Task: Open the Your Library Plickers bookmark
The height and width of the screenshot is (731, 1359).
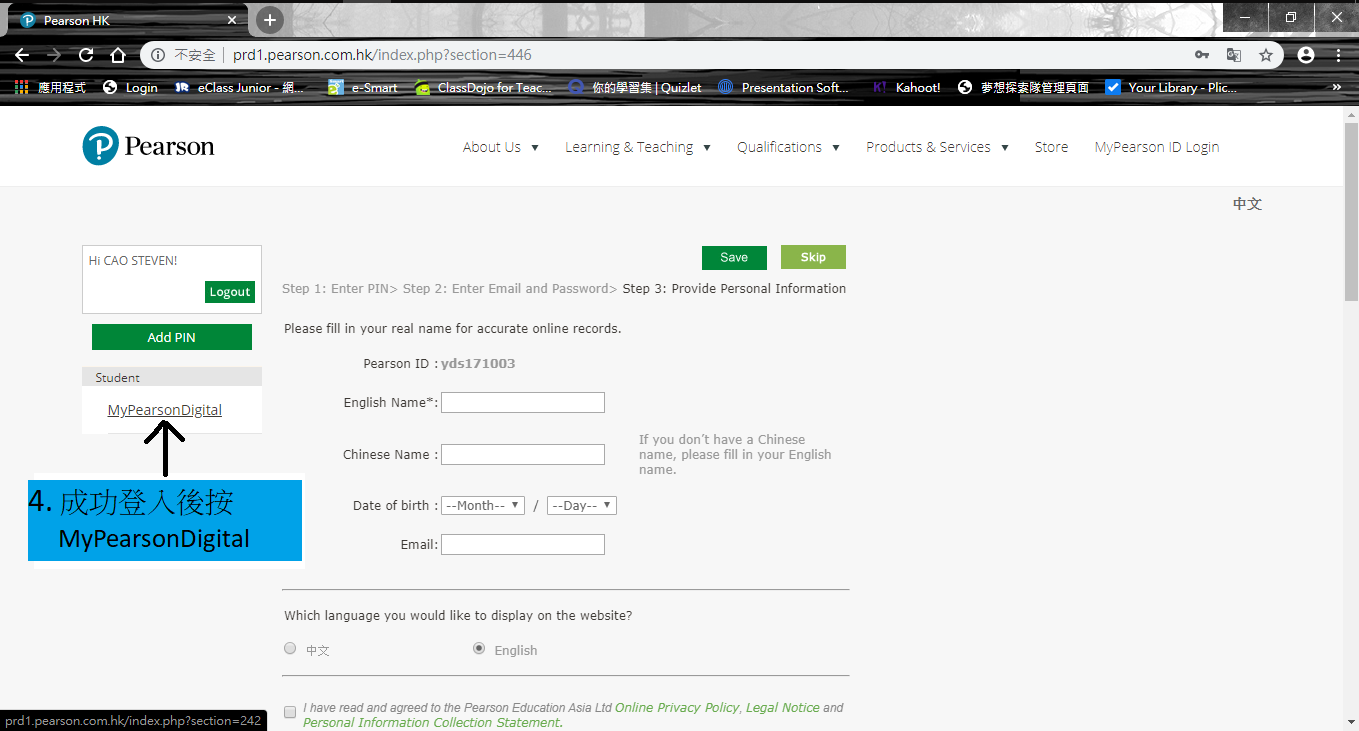Action: coord(1171,87)
